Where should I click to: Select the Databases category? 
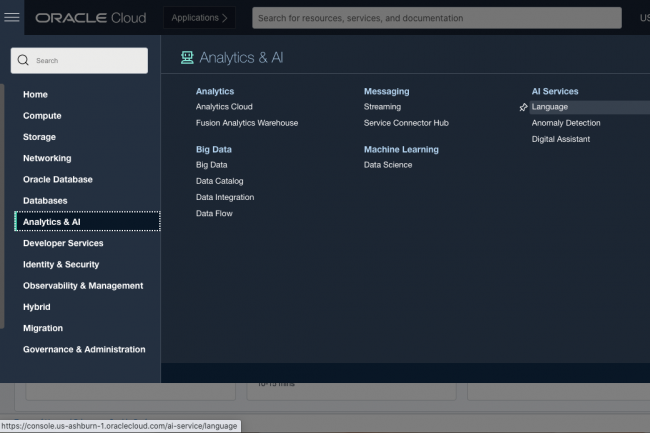[45, 201]
